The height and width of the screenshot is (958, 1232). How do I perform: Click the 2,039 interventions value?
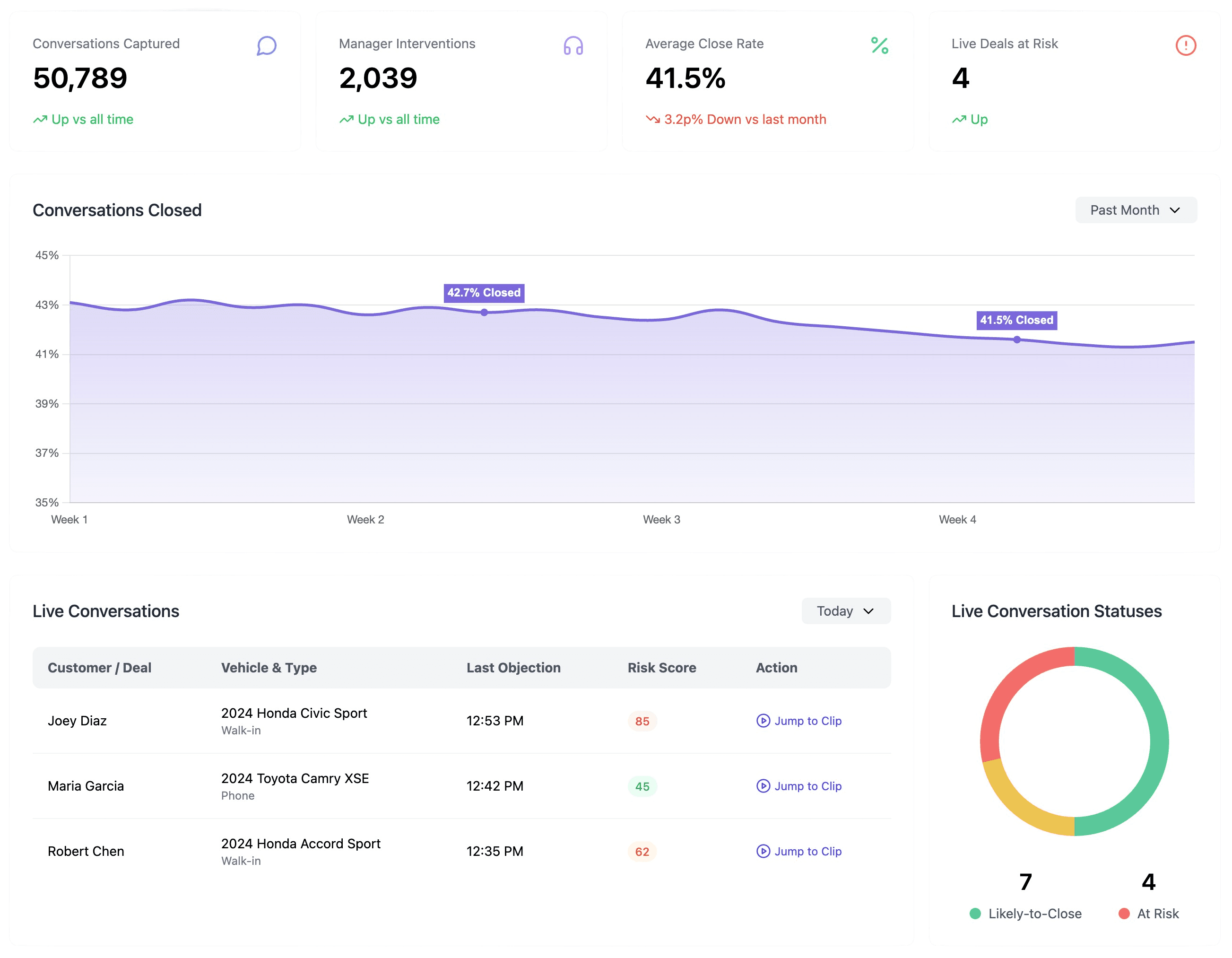(378, 78)
